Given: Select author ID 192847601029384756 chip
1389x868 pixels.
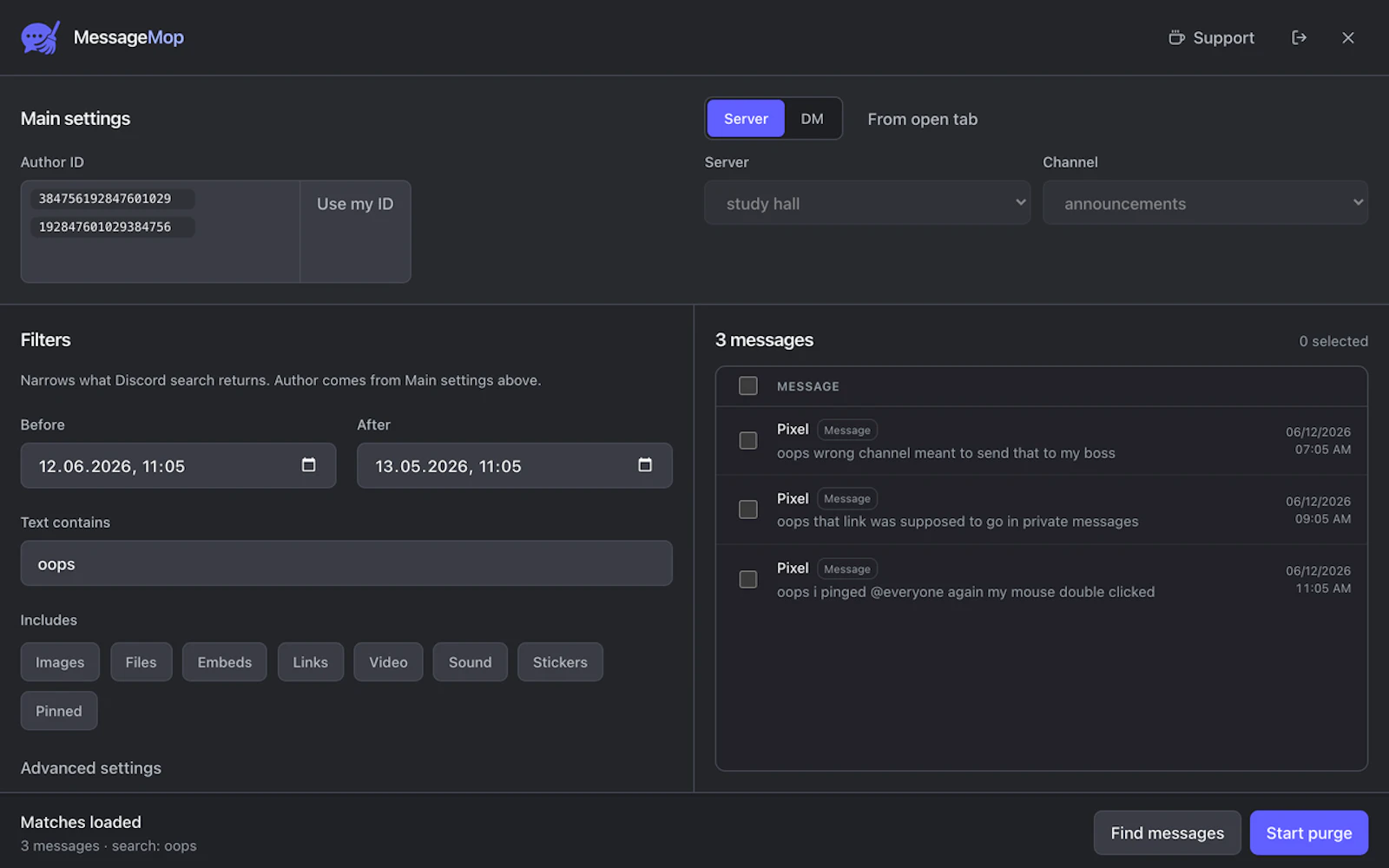Looking at the screenshot, I should pyautogui.click(x=113, y=227).
